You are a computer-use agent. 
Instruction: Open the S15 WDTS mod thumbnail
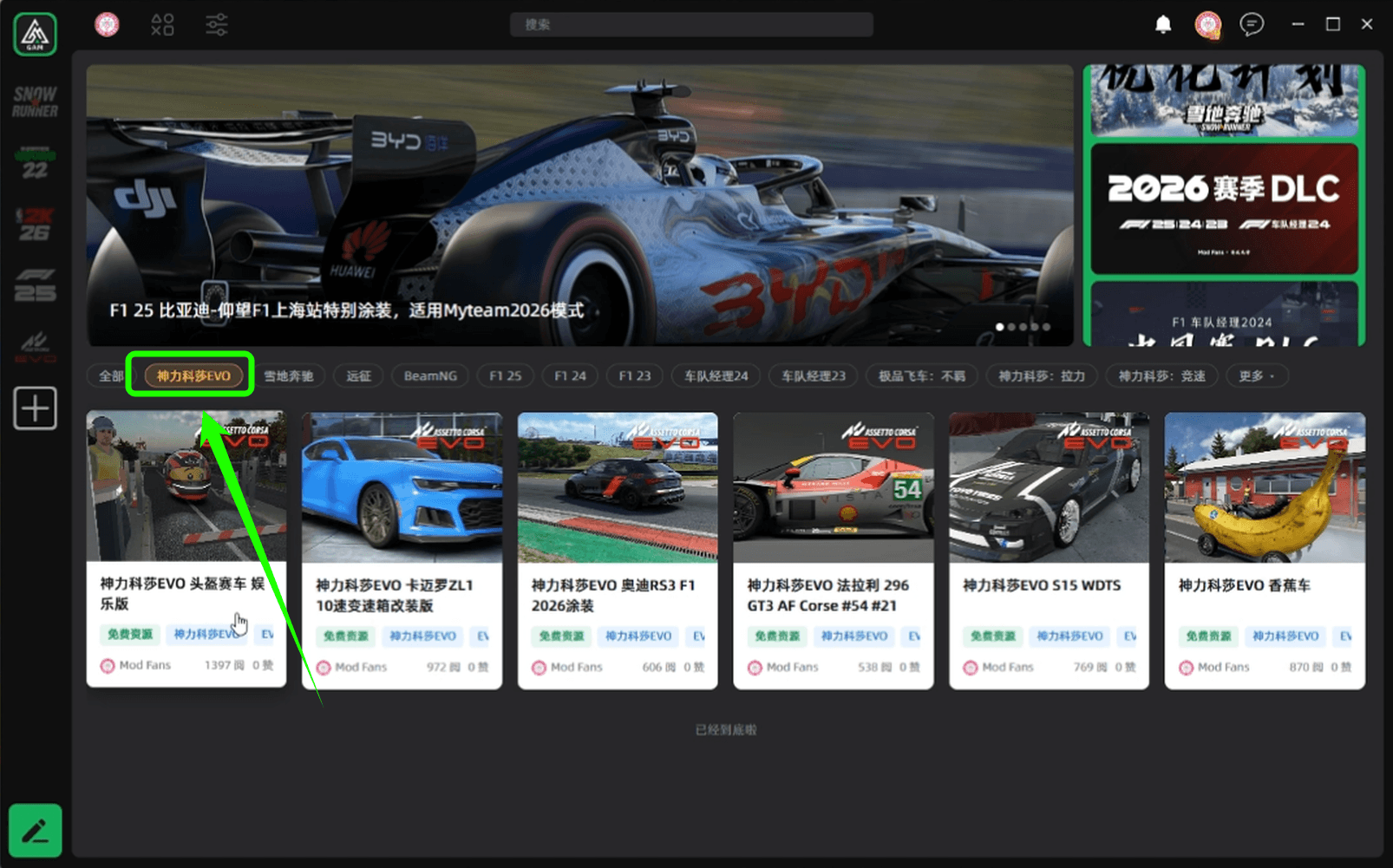click(1049, 487)
